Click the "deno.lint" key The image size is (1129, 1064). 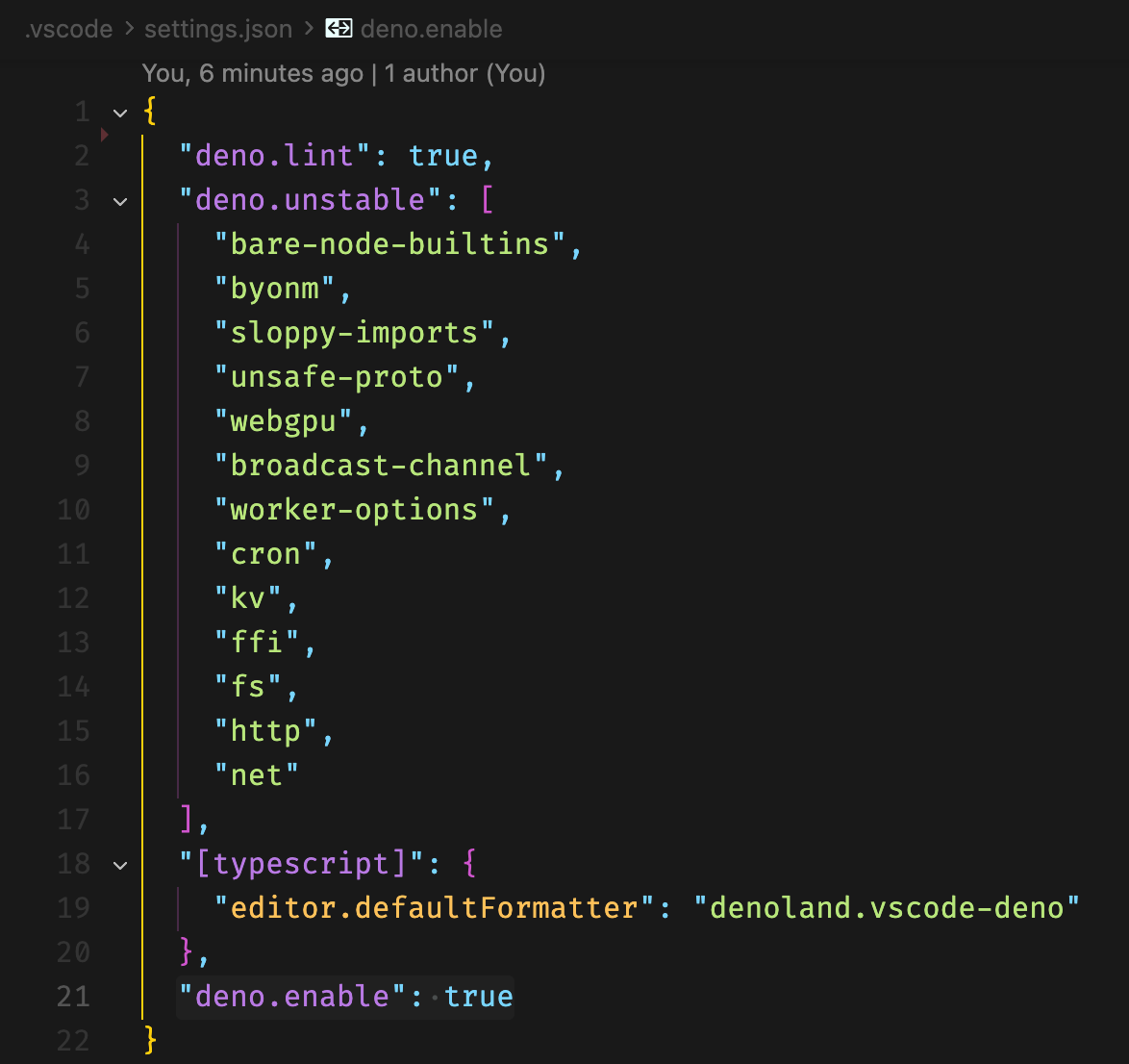(x=274, y=156)
